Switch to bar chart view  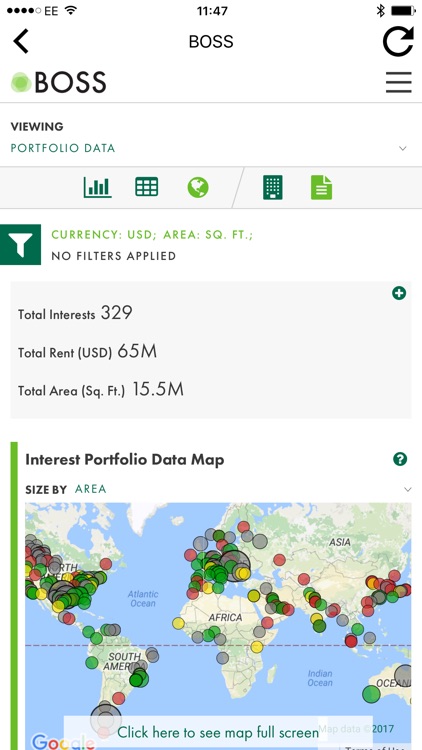pyautogui.click(x=98, y=187)
